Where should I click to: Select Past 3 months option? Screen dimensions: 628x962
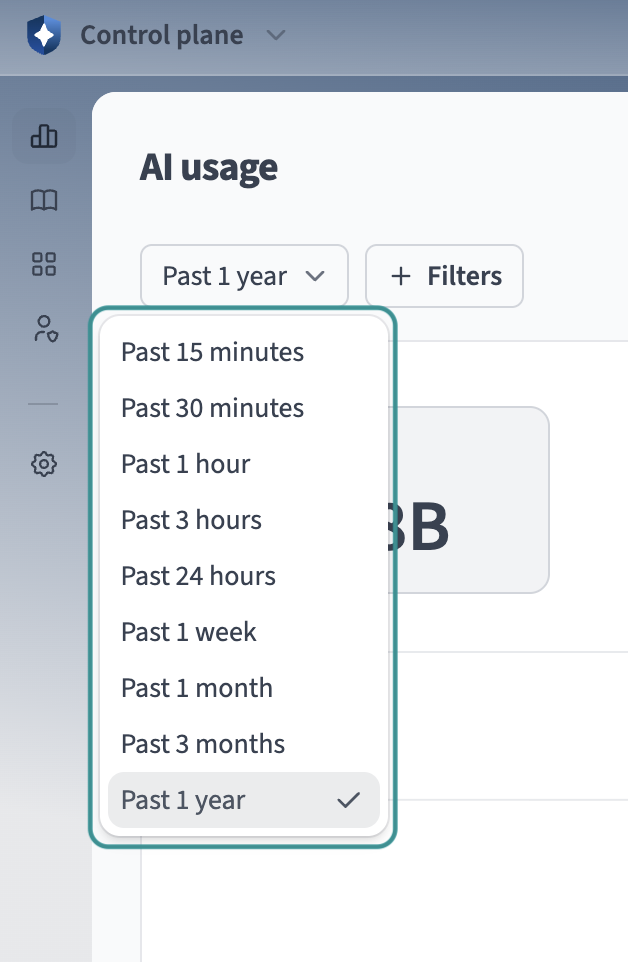pyautogui.click(x=244, y=744)
